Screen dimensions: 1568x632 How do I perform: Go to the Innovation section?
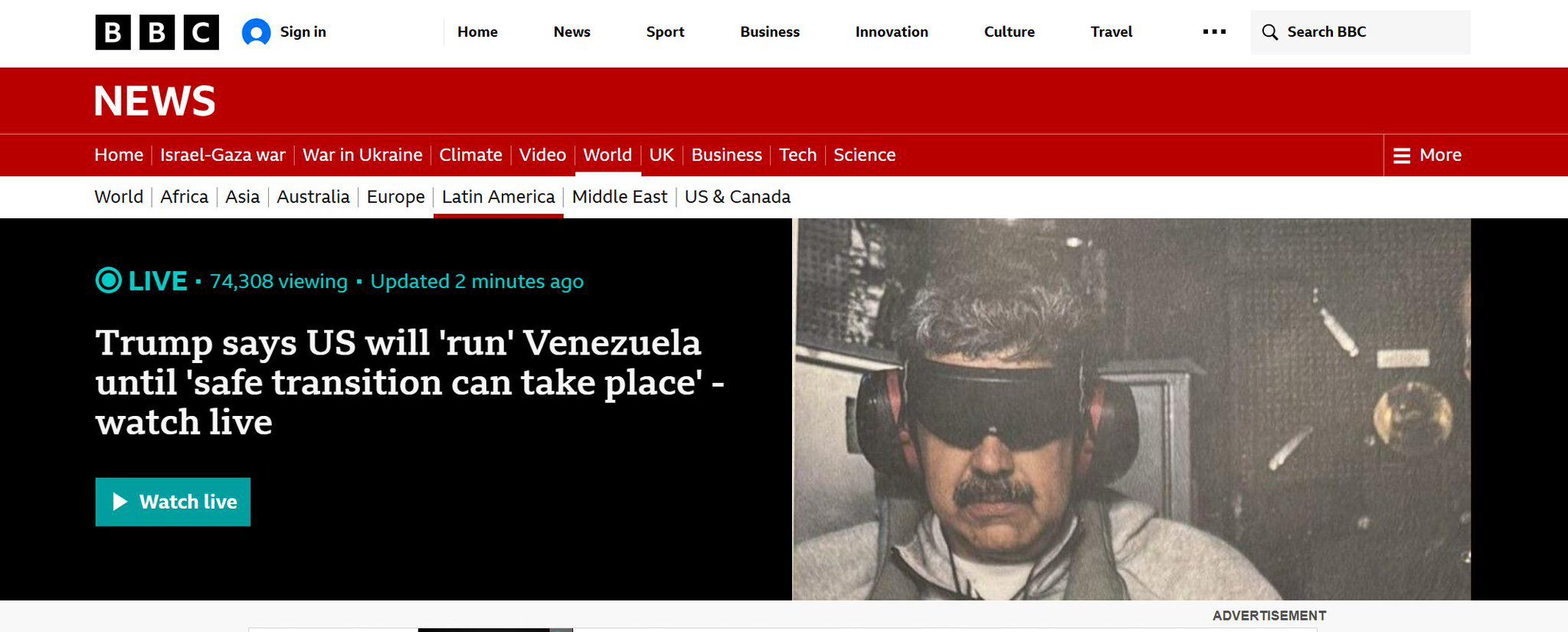(x=892, y=32)
